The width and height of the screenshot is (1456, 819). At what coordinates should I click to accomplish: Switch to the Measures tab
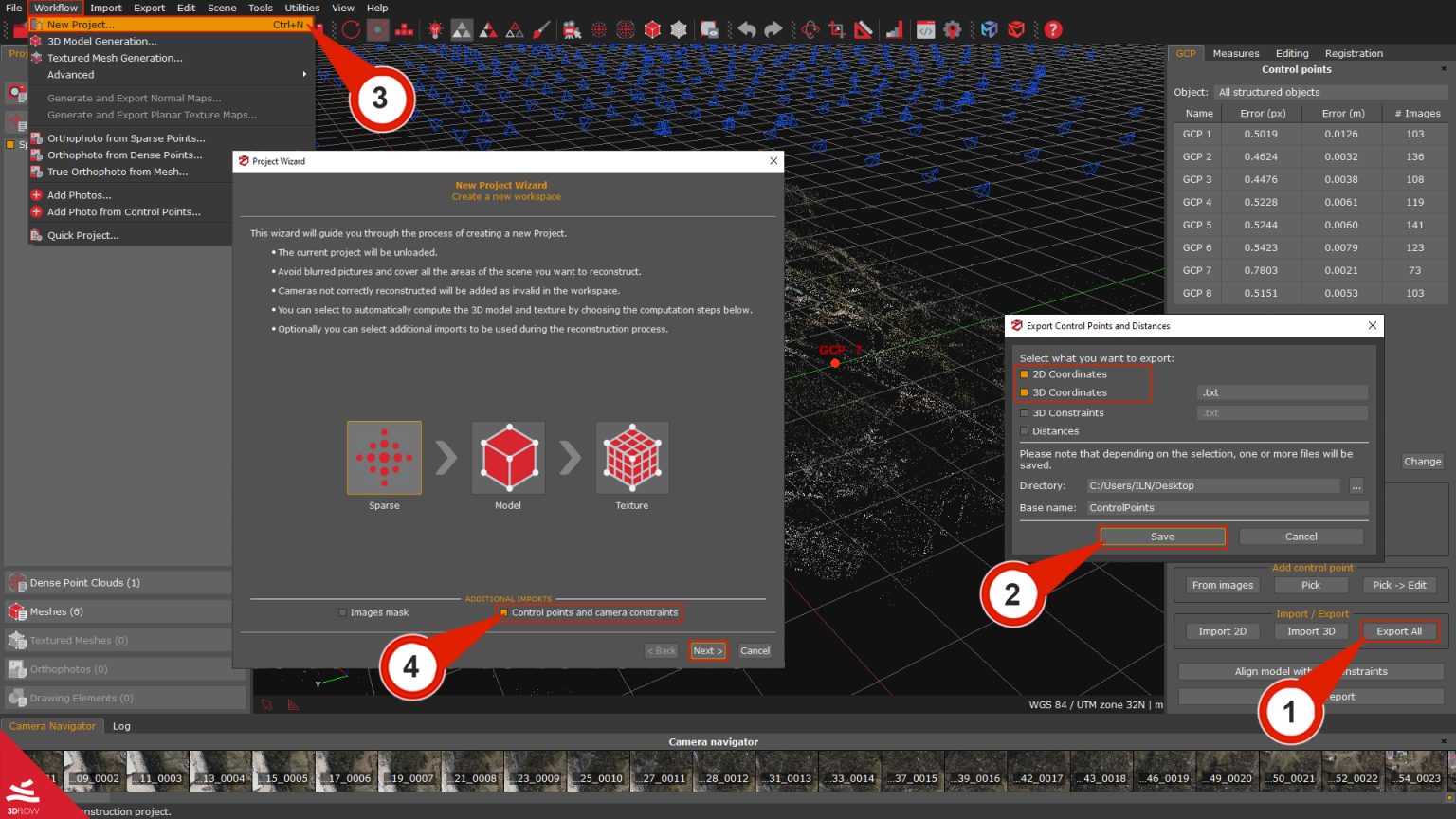pyautogui.click(x=1235, y=53)
